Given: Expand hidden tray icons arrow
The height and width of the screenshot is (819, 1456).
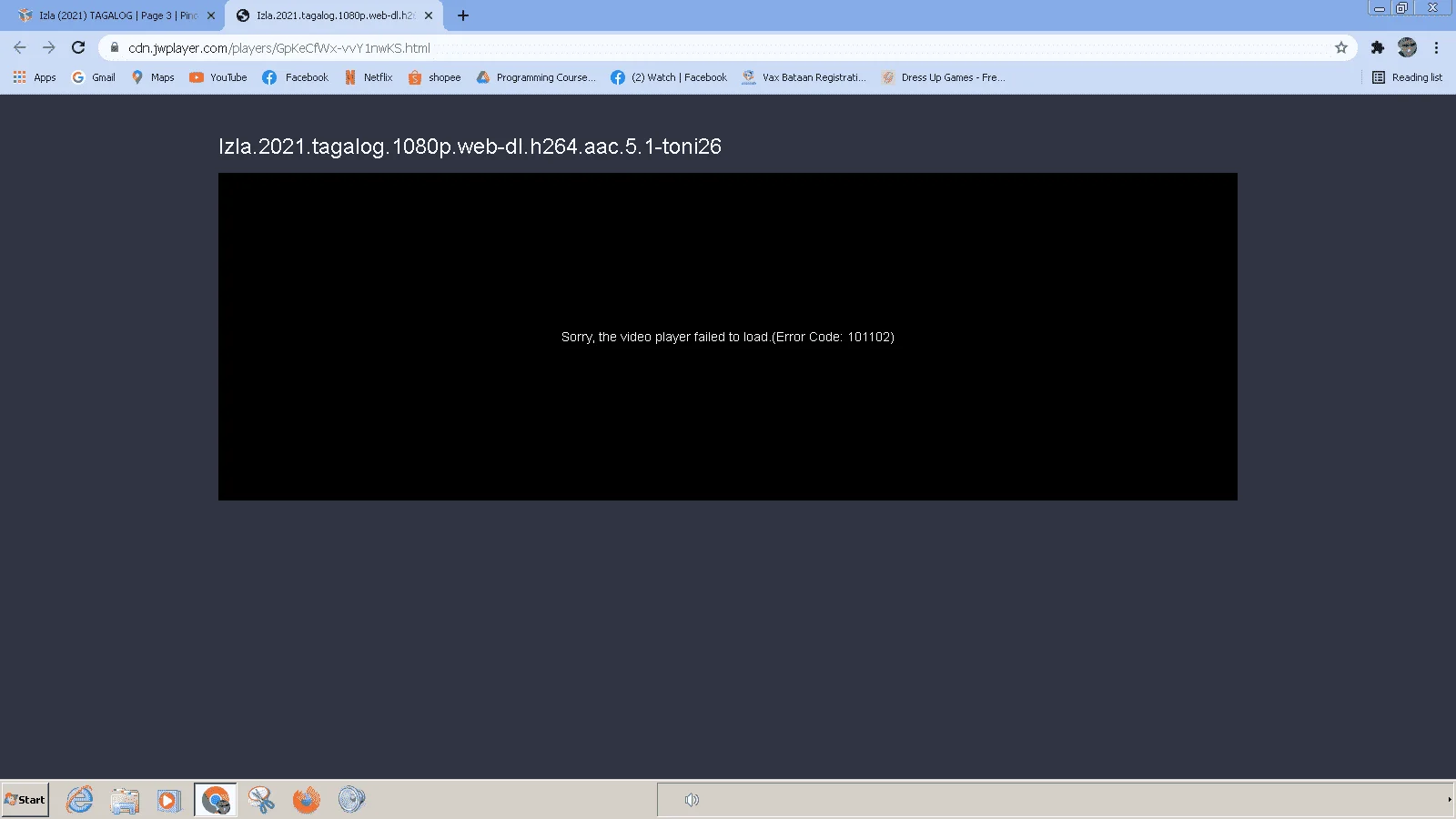Looking at the screenshot, I should click(x=1450, y=800).
